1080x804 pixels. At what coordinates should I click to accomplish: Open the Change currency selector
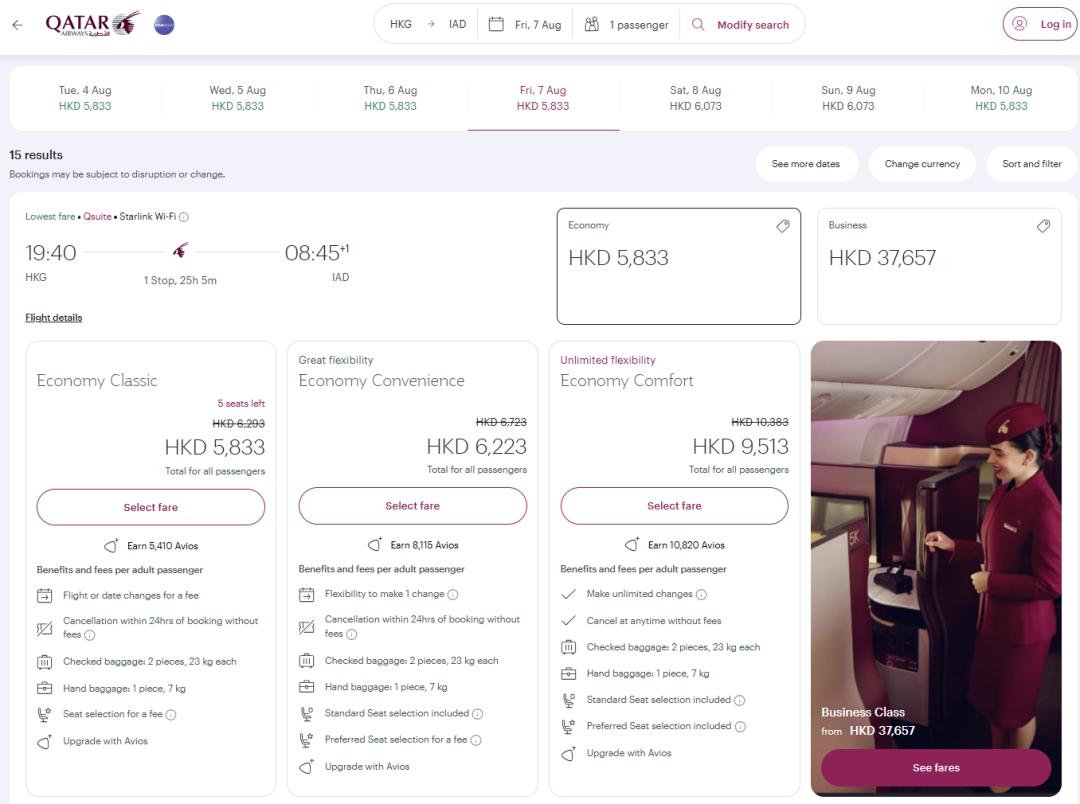922,164
